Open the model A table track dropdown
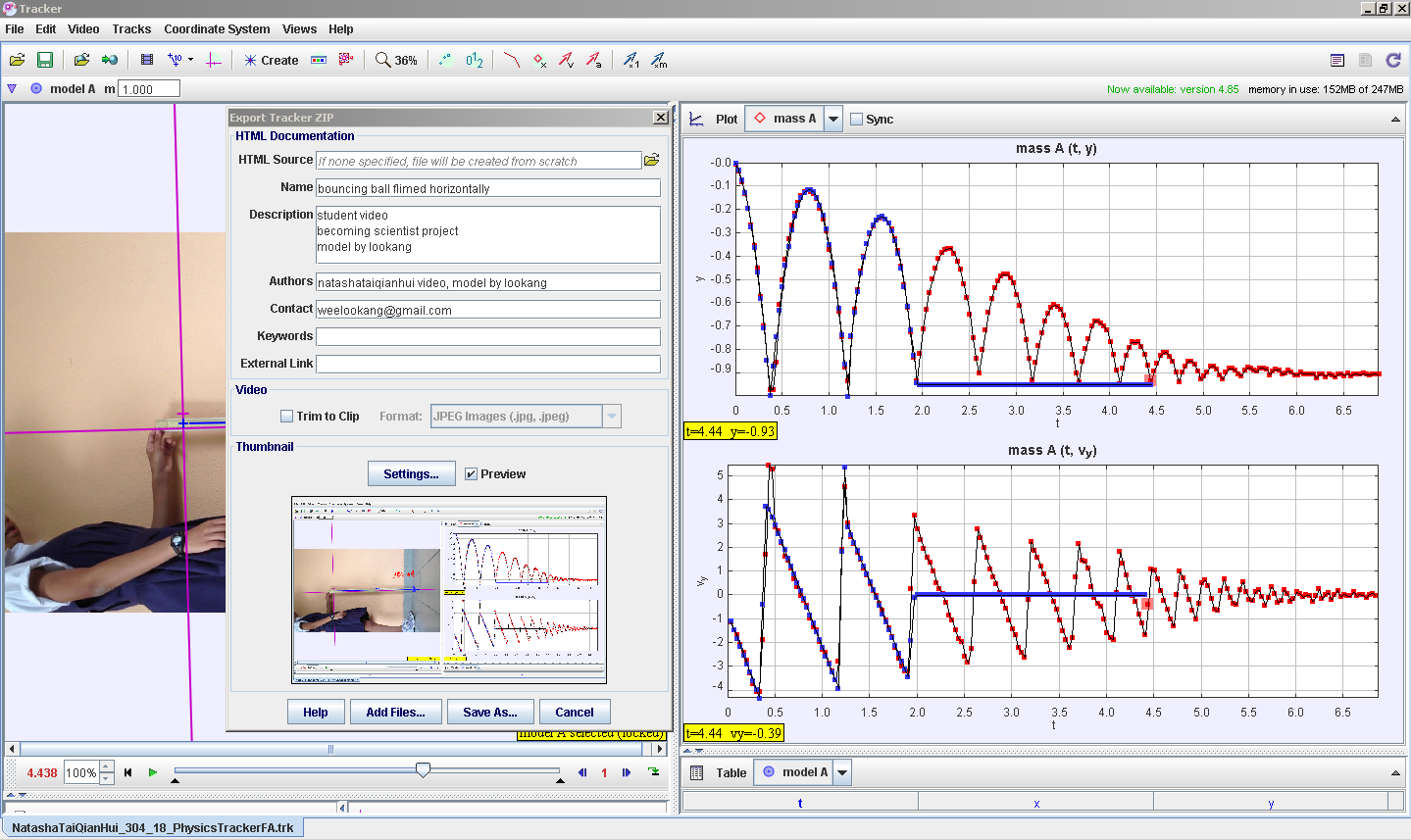 [842, 772]
